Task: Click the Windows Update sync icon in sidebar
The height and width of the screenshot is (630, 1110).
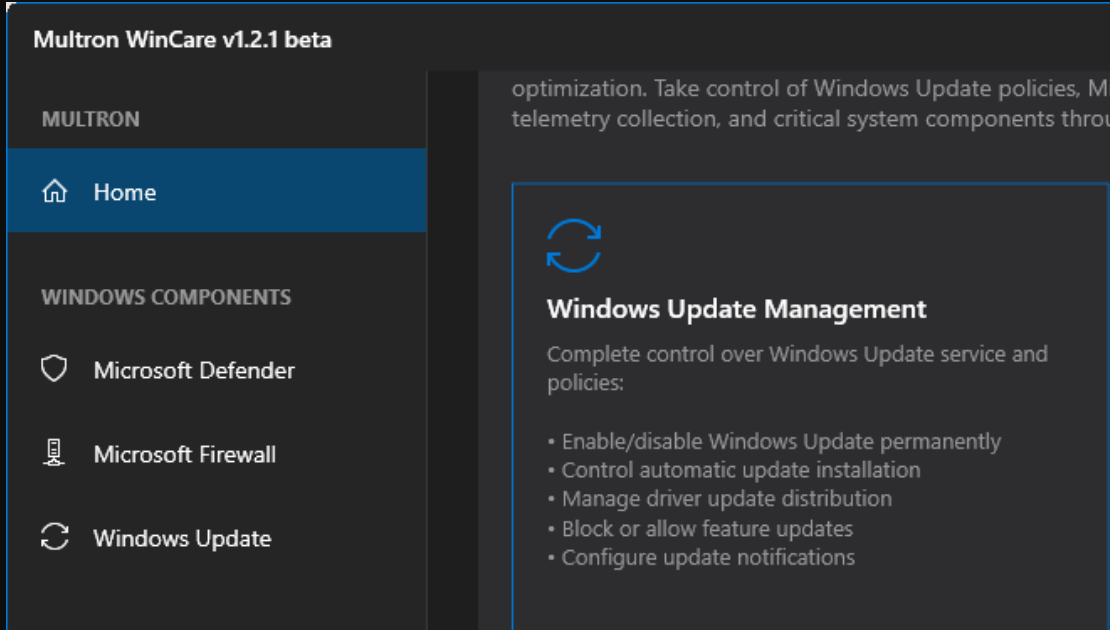Action: (54, 537)
